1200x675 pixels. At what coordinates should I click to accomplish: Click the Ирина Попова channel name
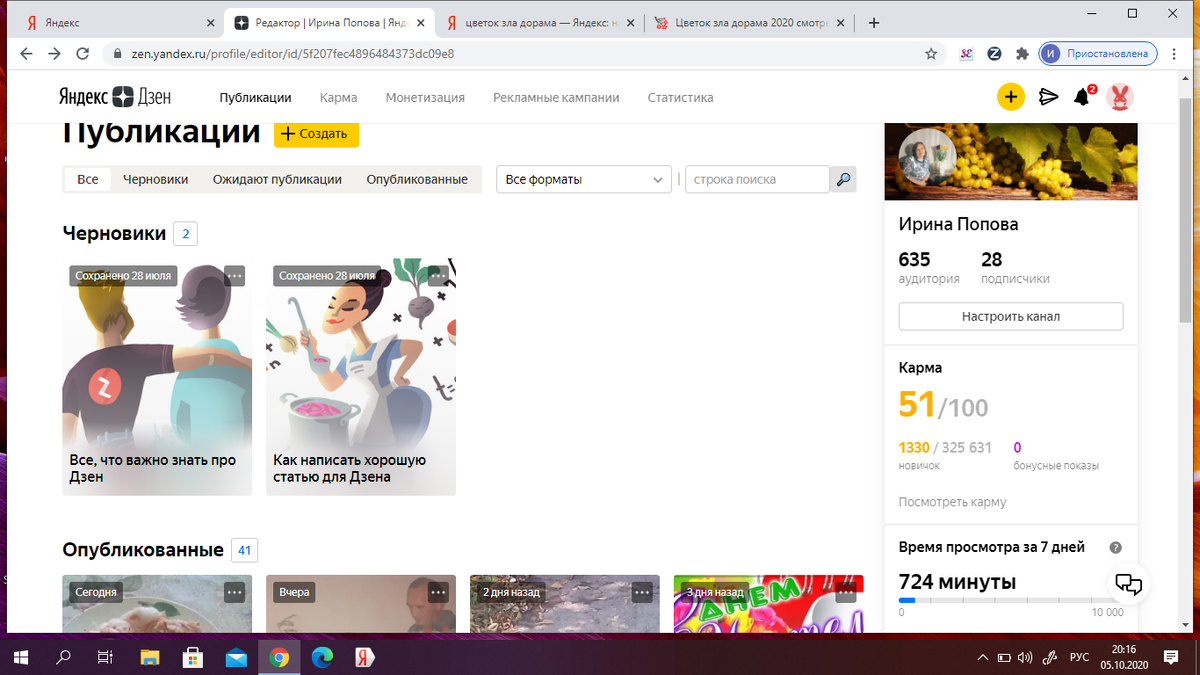[959, 225]
